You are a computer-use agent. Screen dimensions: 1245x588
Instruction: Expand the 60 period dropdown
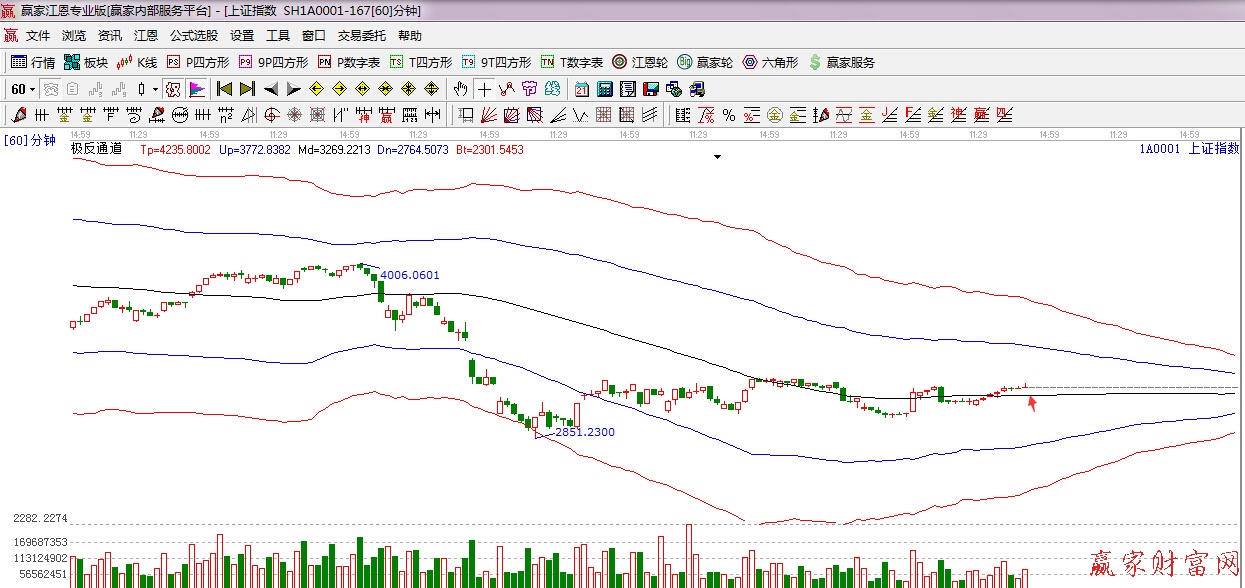(23, 89)
